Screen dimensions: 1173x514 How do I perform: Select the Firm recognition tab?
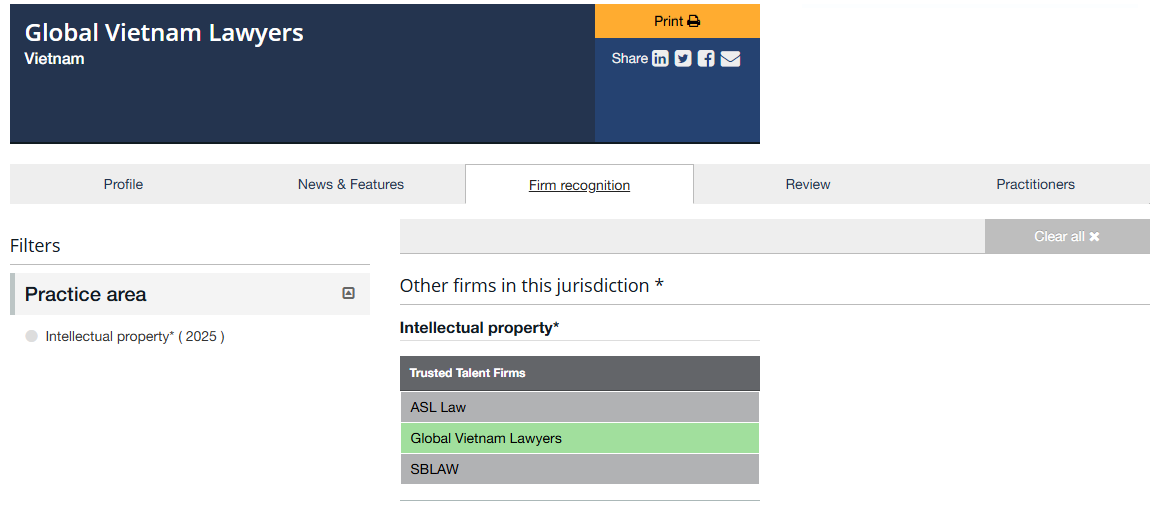tap(579, 185)
